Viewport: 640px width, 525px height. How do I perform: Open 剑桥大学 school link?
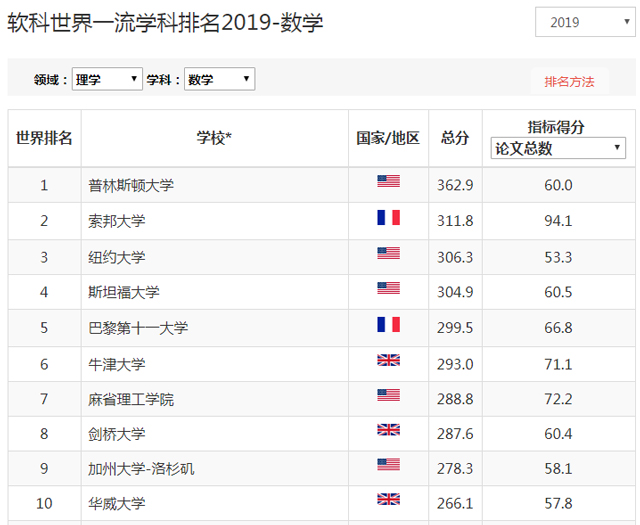pos(117,434)
